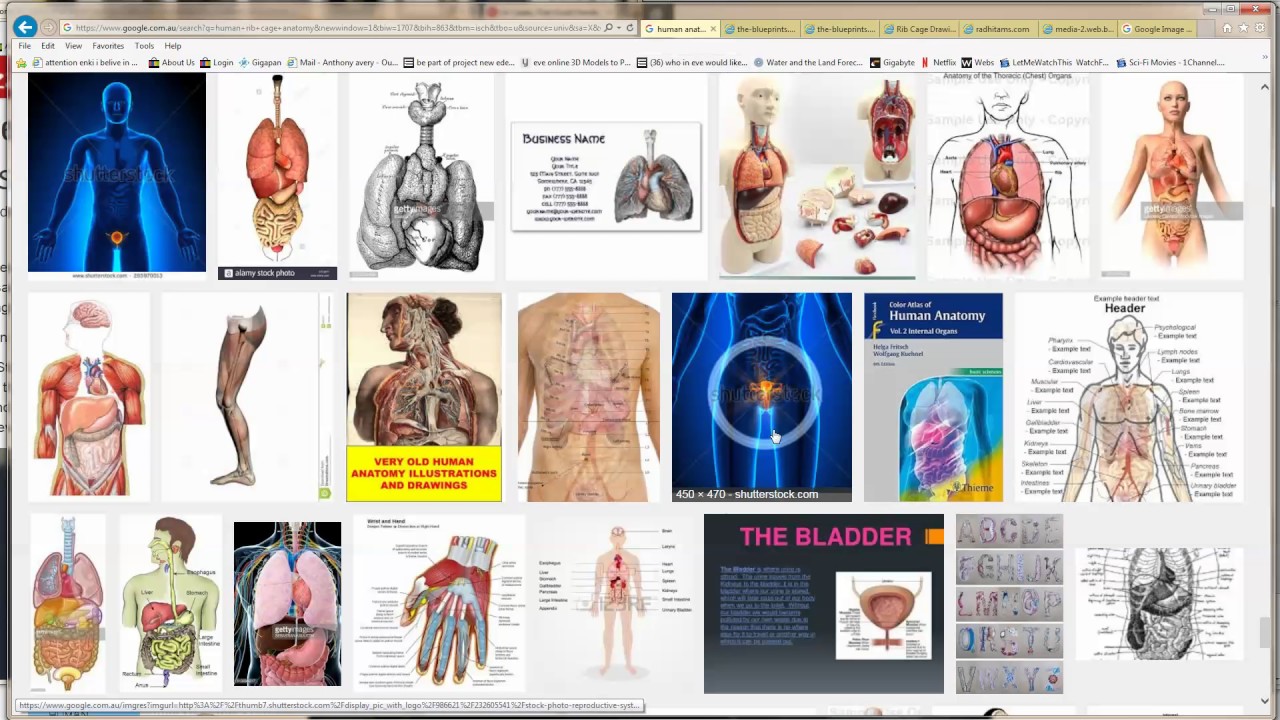This screenshot has height=720, width=1280.
Task: Open the View menu
Action: pyautogui.click(x=74, y=46)
